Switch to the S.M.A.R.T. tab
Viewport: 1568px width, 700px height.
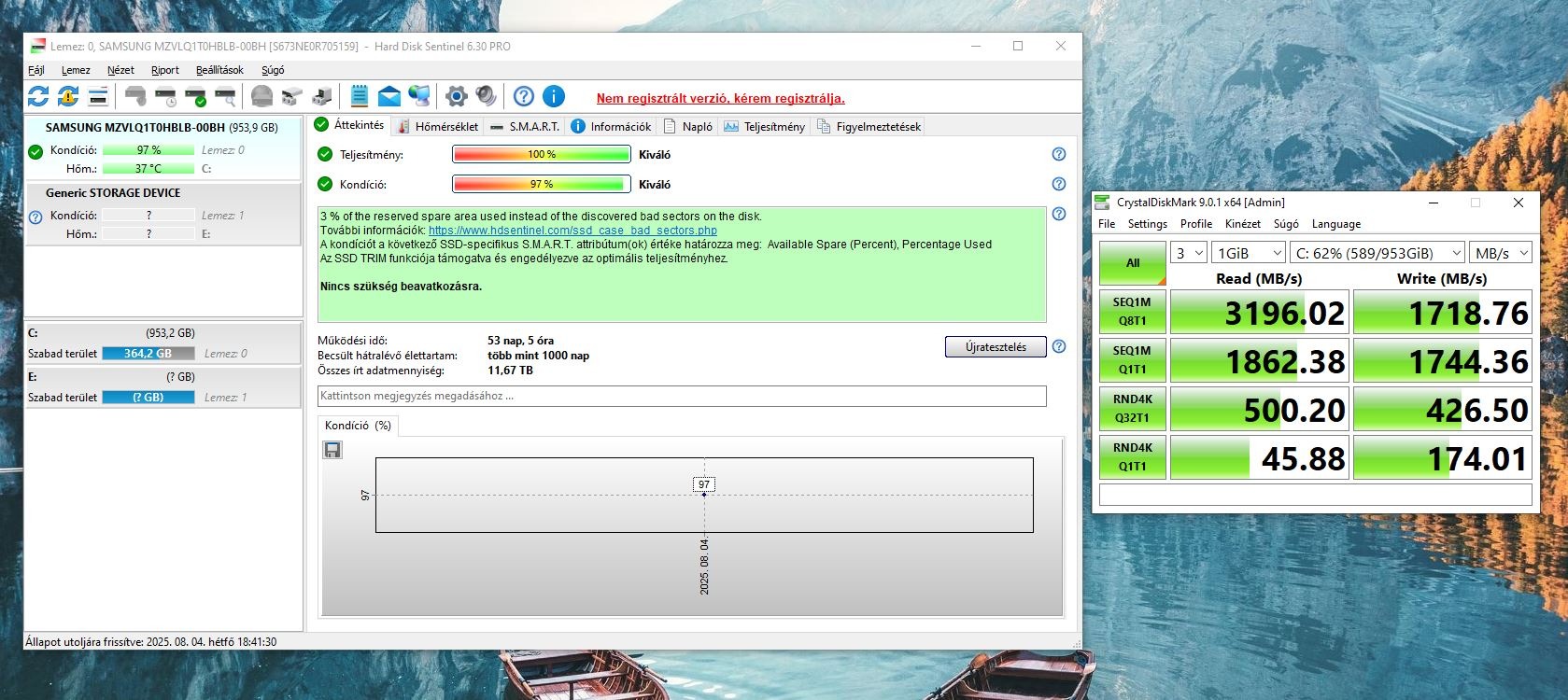[524, 126]
